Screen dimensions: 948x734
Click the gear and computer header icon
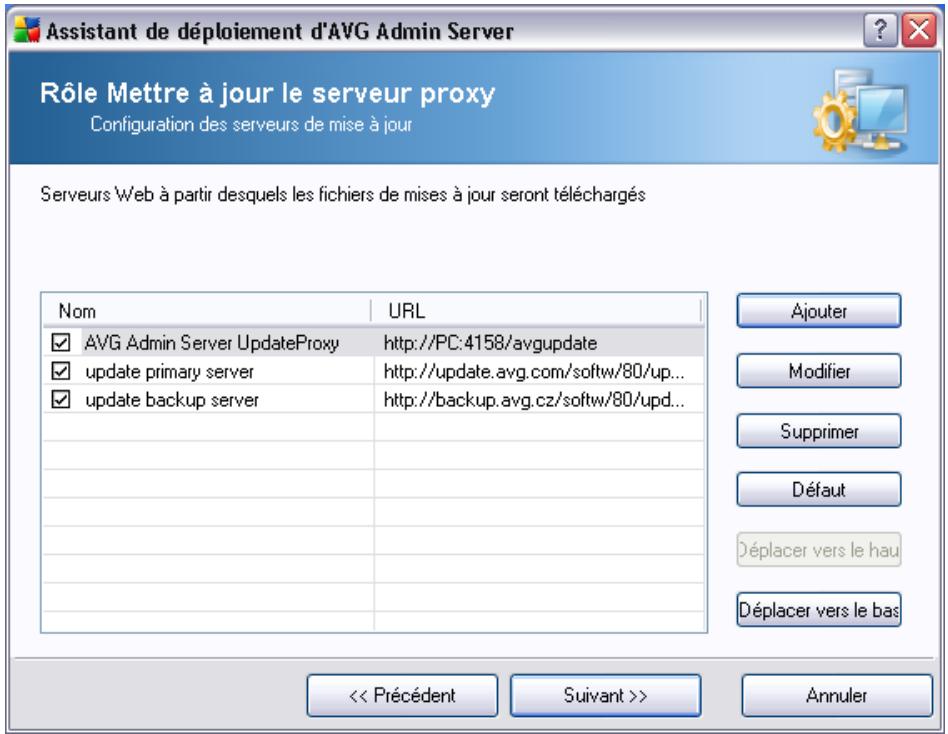[x=859, y=110]
